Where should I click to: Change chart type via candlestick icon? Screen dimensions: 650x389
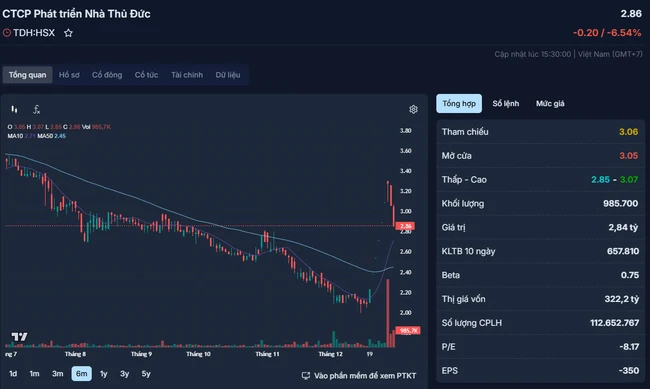point(15,109)
